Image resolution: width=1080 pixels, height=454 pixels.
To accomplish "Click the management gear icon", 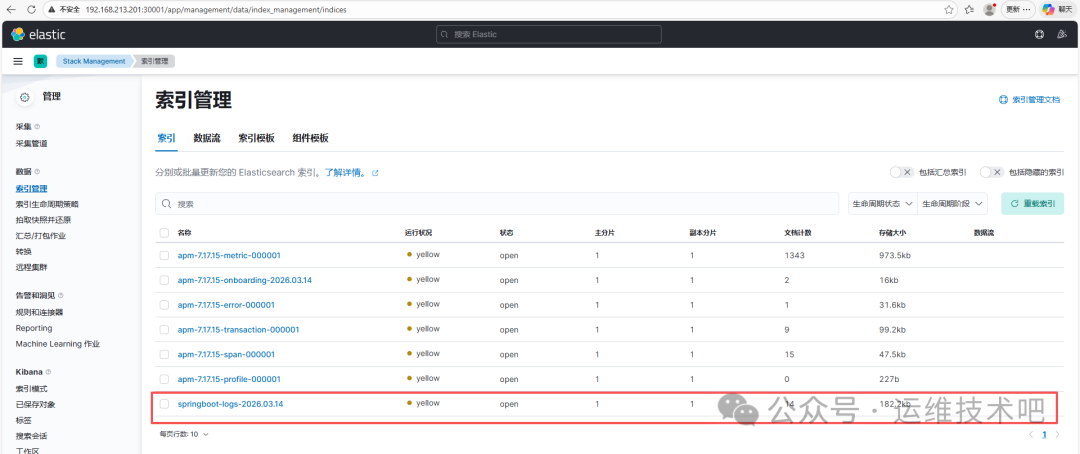I will (24, 98).
